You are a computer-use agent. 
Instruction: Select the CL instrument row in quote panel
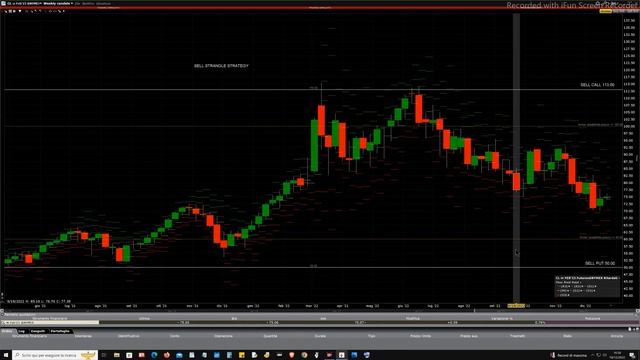(320, 322)
